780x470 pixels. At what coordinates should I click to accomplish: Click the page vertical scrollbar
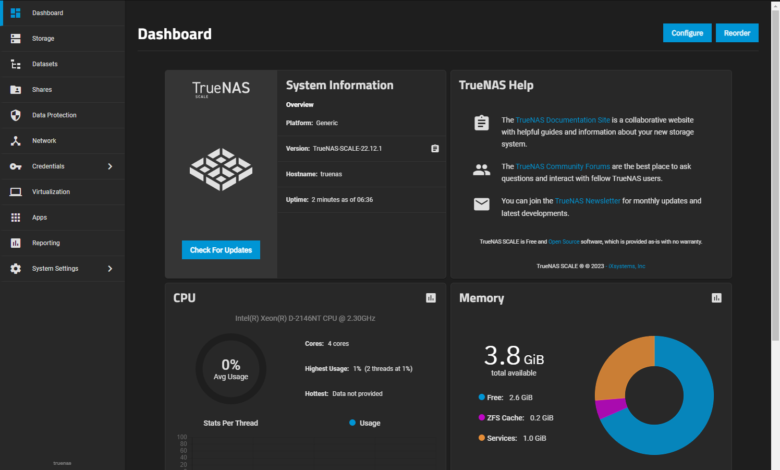pos(775,174)
